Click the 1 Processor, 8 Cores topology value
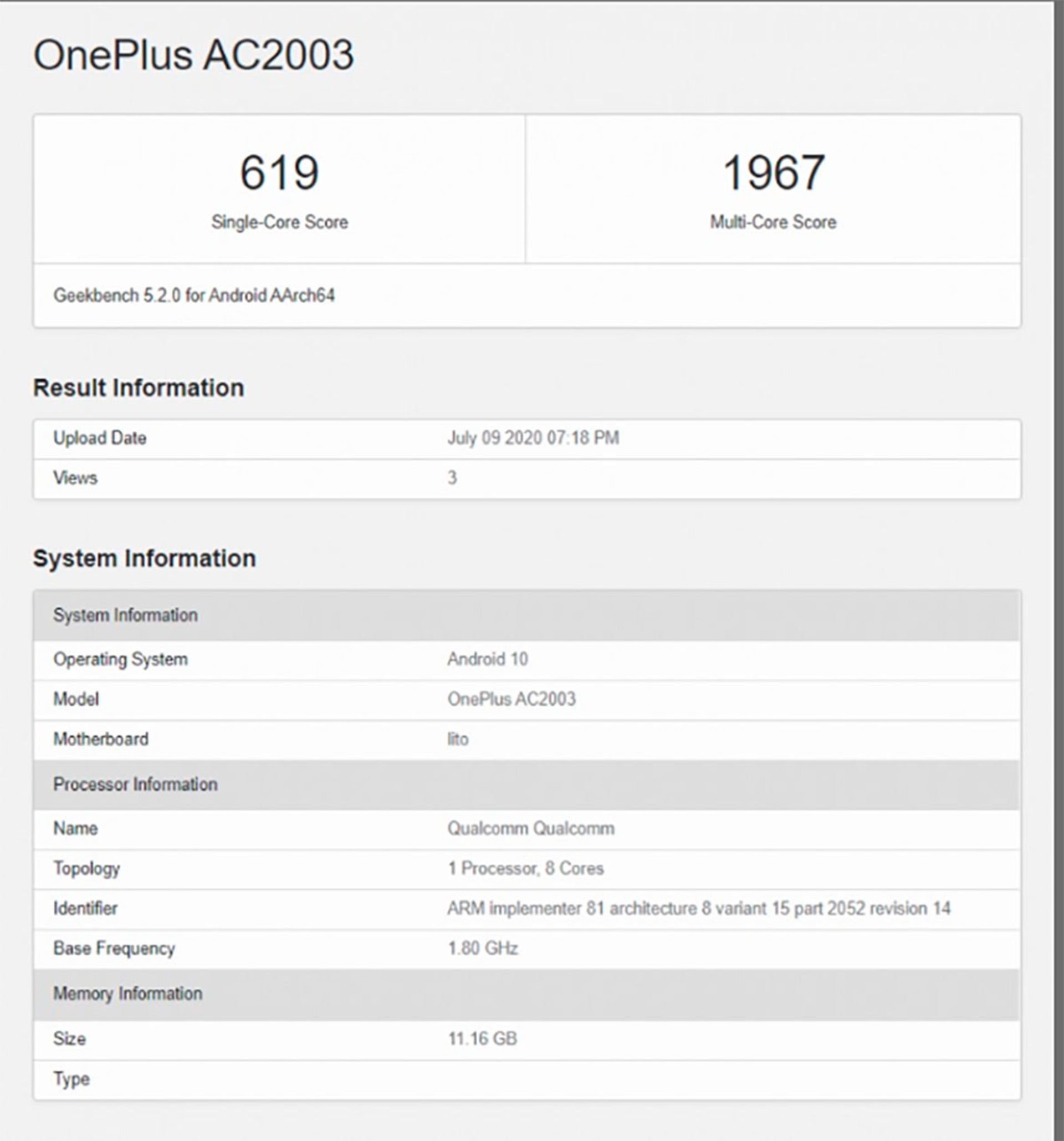Viewport: 1064px width, 1141px height. pyautogui.click(x=525, y=868)
